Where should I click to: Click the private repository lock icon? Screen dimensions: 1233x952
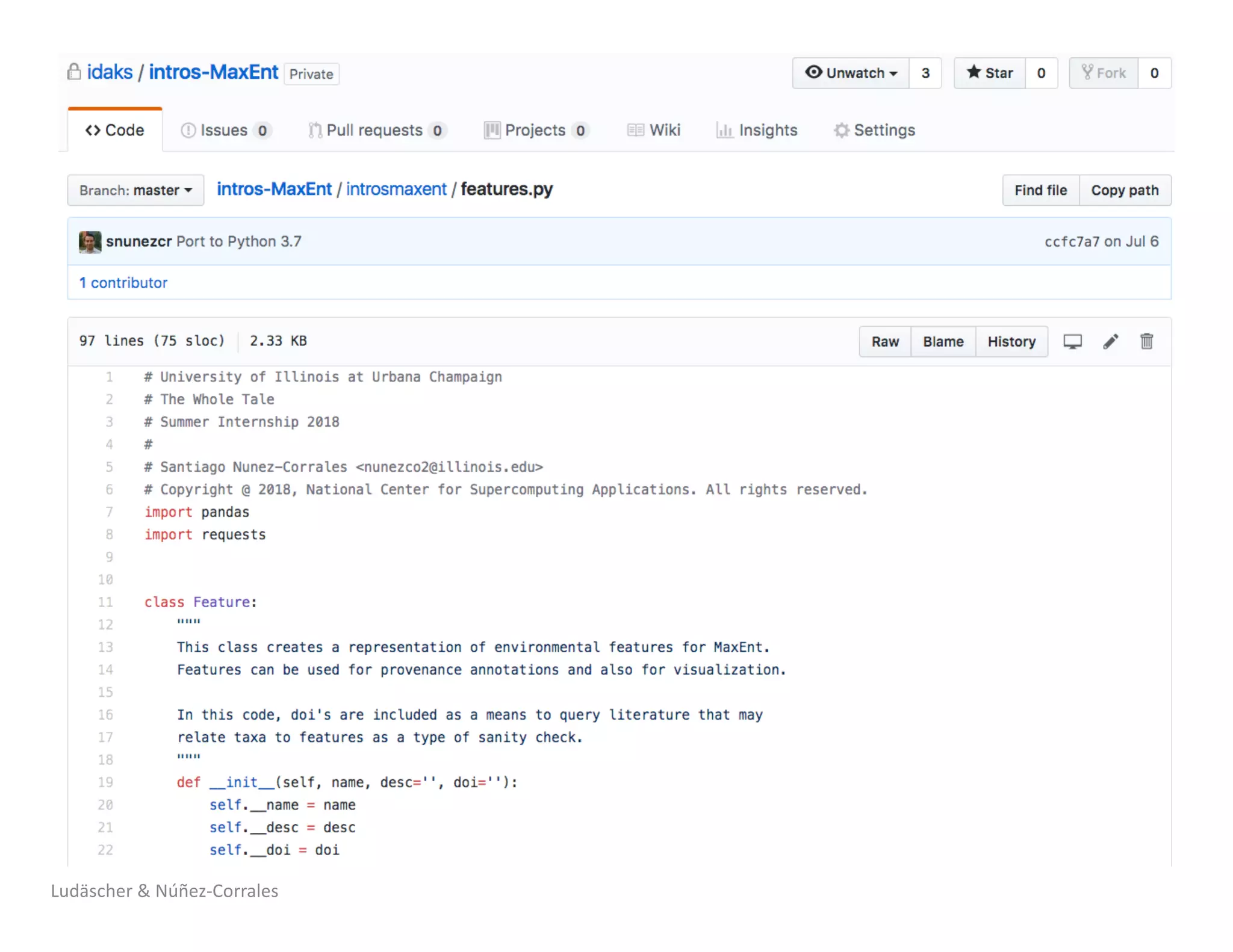coord(74,72)
